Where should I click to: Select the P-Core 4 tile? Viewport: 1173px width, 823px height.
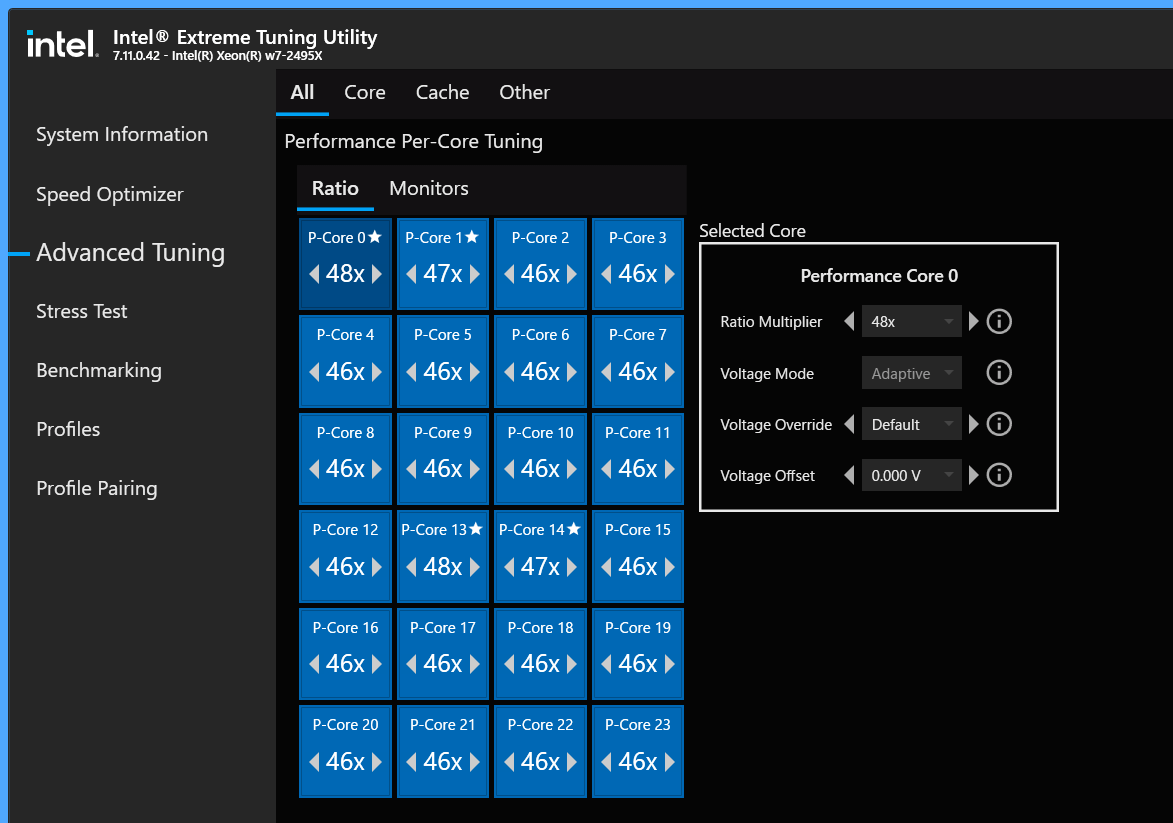click(345, 361)
